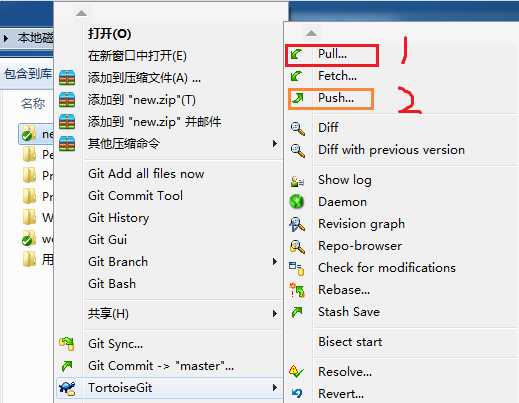Click the Rebase icon
Image resolution: width=519 pixels, height=403 pixels.
pos(297,290)
